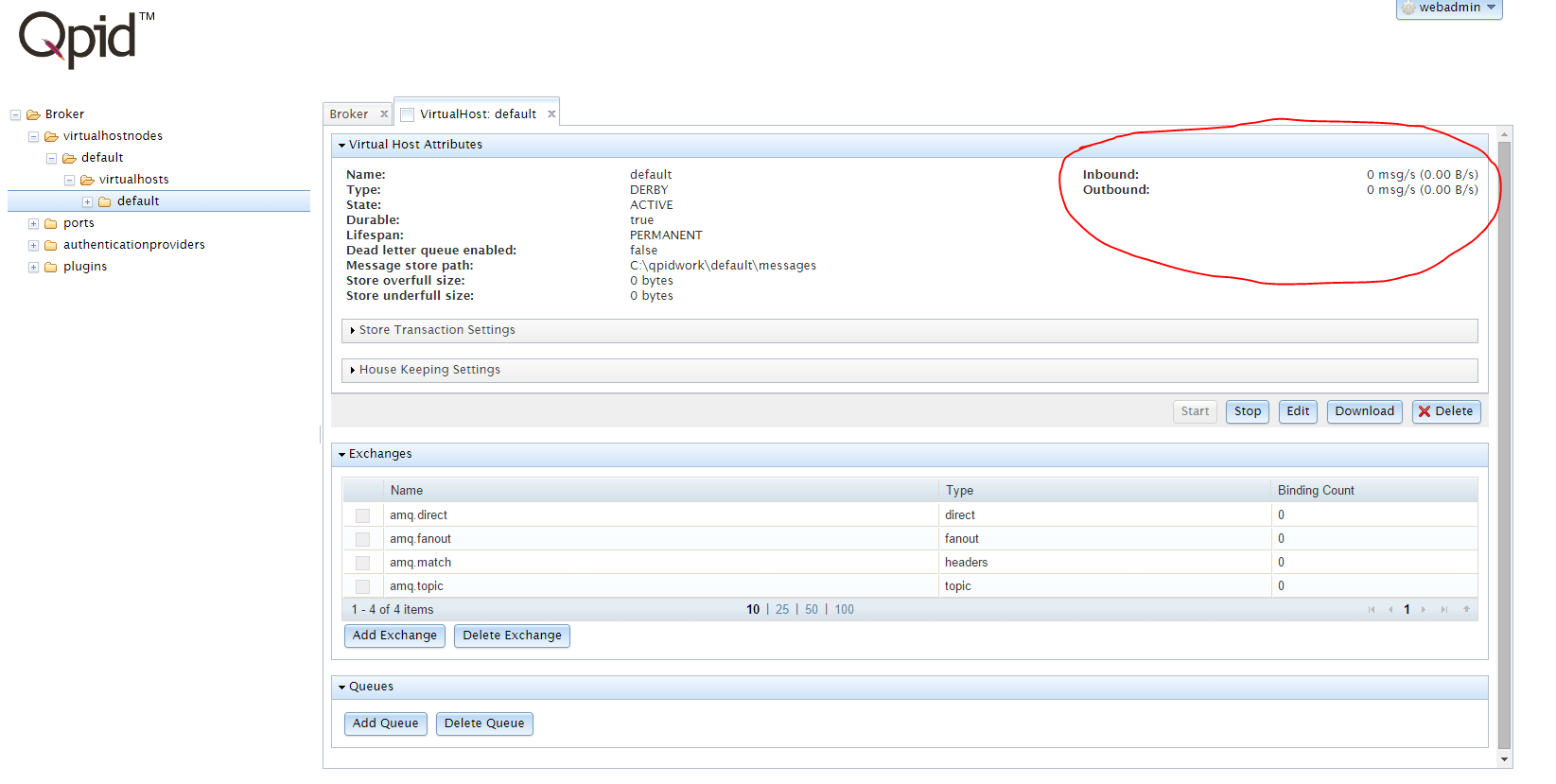Viewport: 1556px width, 784px height.
Task: Go to first page of exchanges
Action: click(1372, 610)
